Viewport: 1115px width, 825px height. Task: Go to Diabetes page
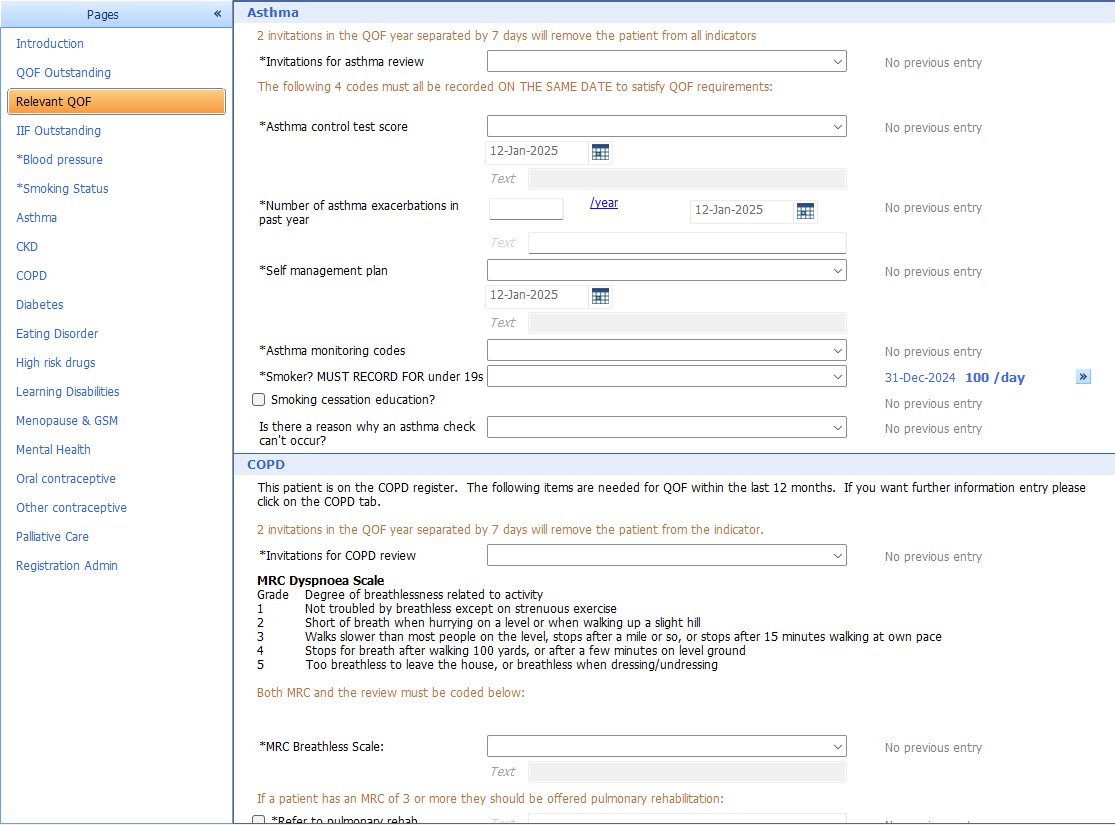[x=40, y=304]
